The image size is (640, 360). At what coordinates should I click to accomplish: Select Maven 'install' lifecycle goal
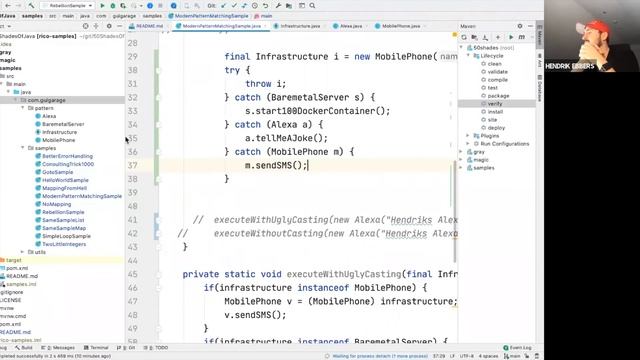[x=495, y=112]
